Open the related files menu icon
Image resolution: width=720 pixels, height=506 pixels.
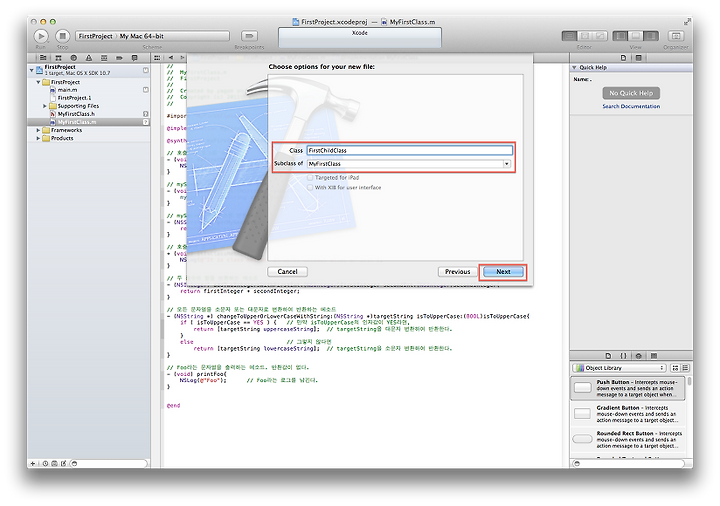click(x=157, y=58)
